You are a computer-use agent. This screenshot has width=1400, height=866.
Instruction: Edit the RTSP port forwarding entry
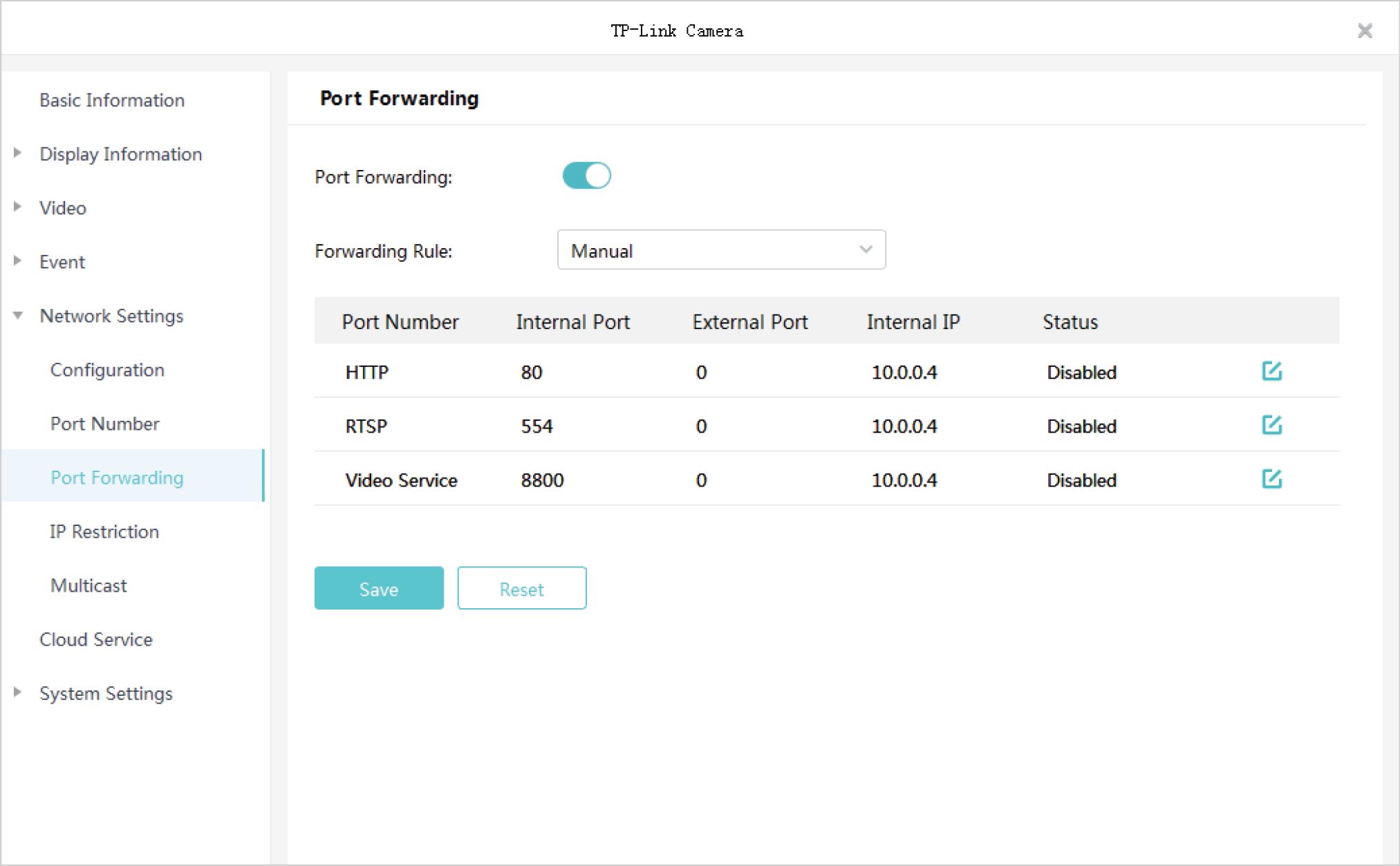1271,425
